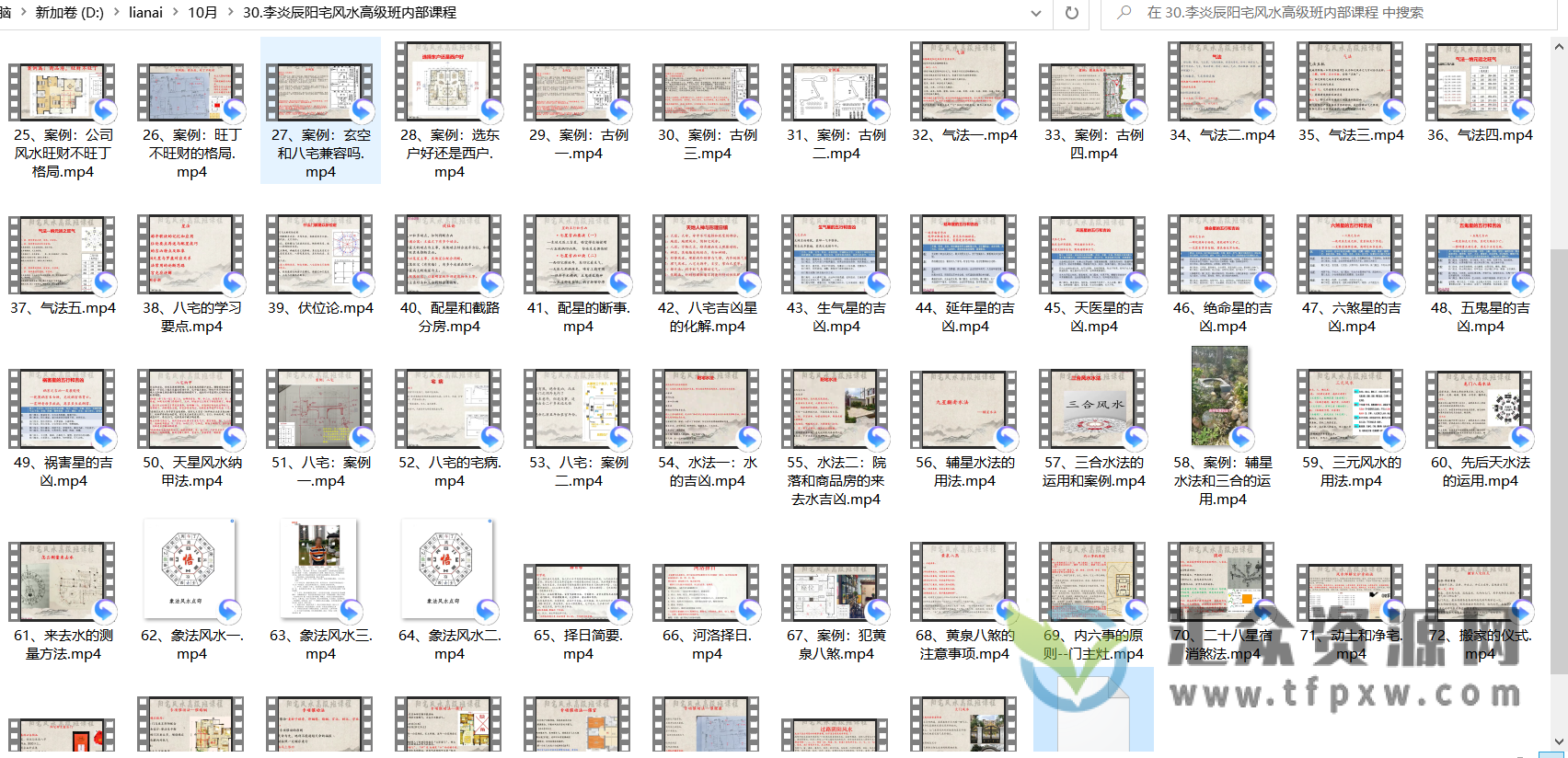Screen dimensions: 1568x758
Task: Expand the address bar history dropdown
Action: tap(1036, 13)
